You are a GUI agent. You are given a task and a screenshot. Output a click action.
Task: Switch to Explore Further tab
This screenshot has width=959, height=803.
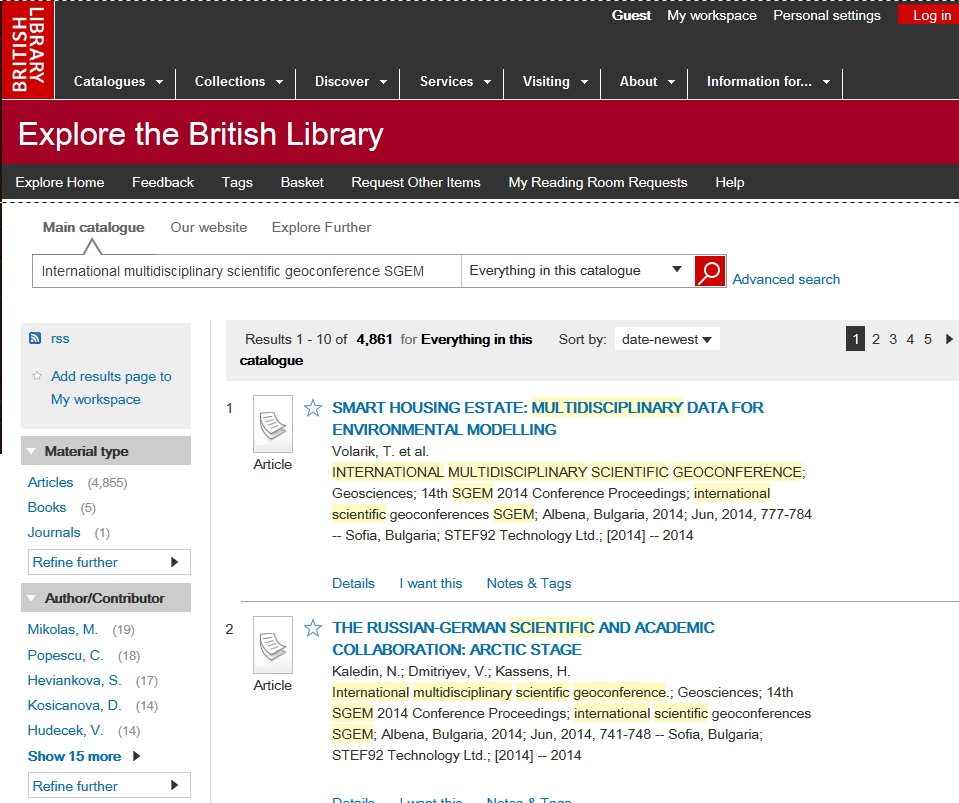pyautogui.click(x=321, y=227)
